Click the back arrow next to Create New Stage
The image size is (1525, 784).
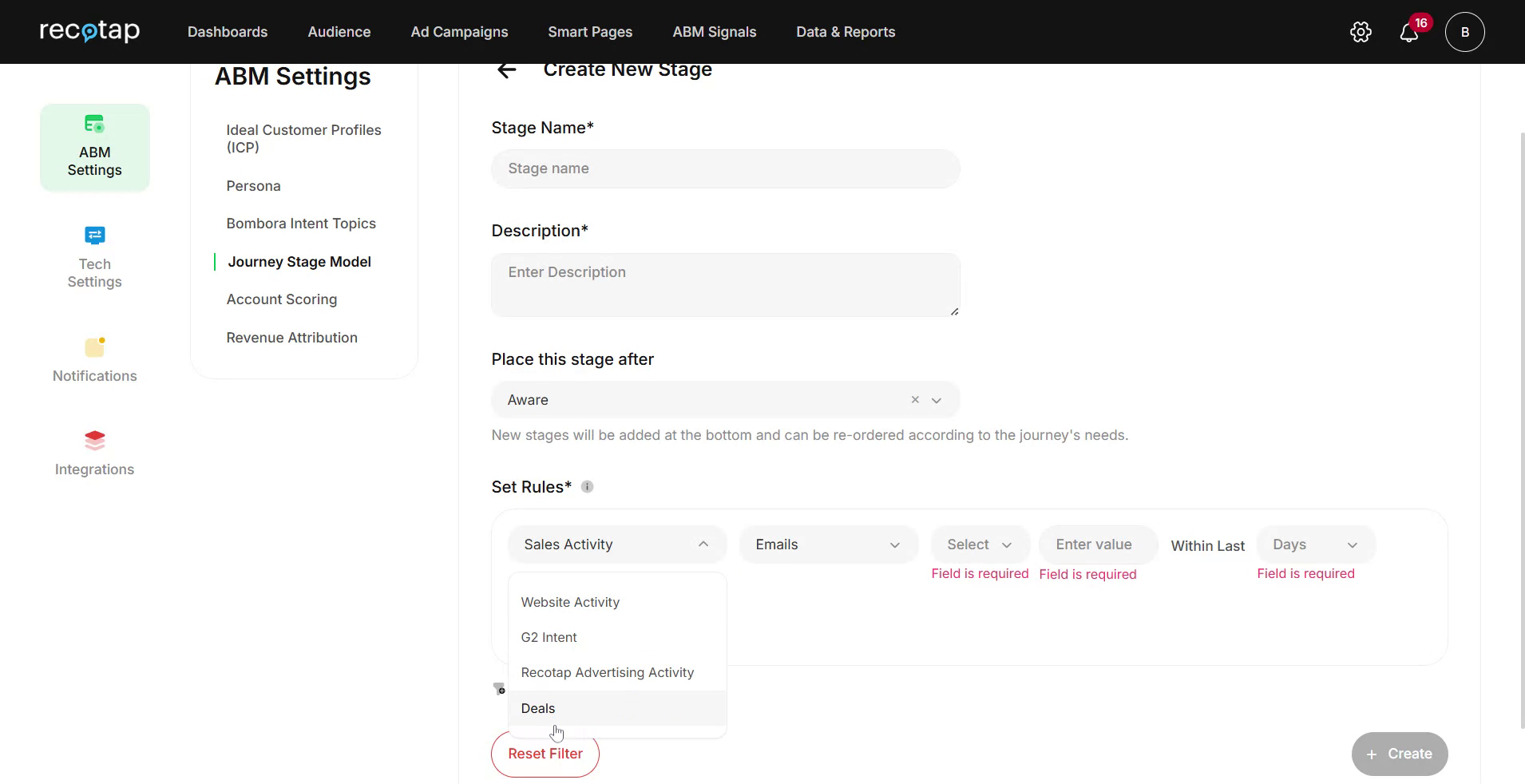click(507, 69)
